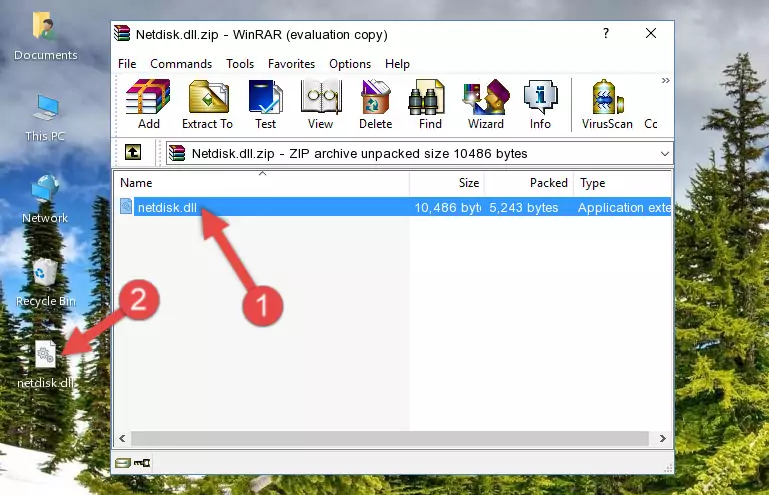The image size is (769, 495).
Task: Select the Recycle Bin desktop icon
Action: pos(45,282)
